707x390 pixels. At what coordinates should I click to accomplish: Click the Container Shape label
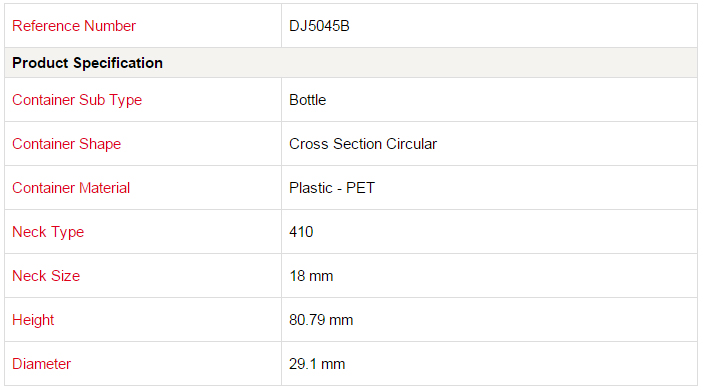pos(66,144)
